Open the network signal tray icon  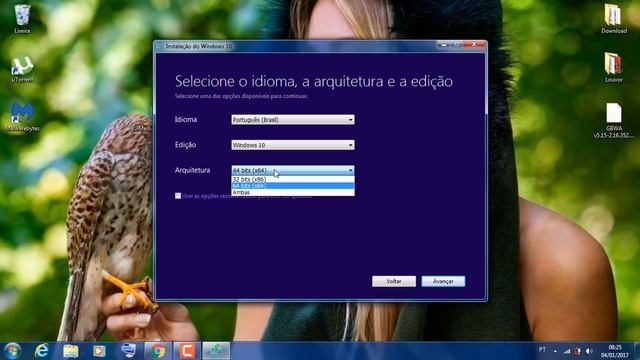tap(567, 351)
